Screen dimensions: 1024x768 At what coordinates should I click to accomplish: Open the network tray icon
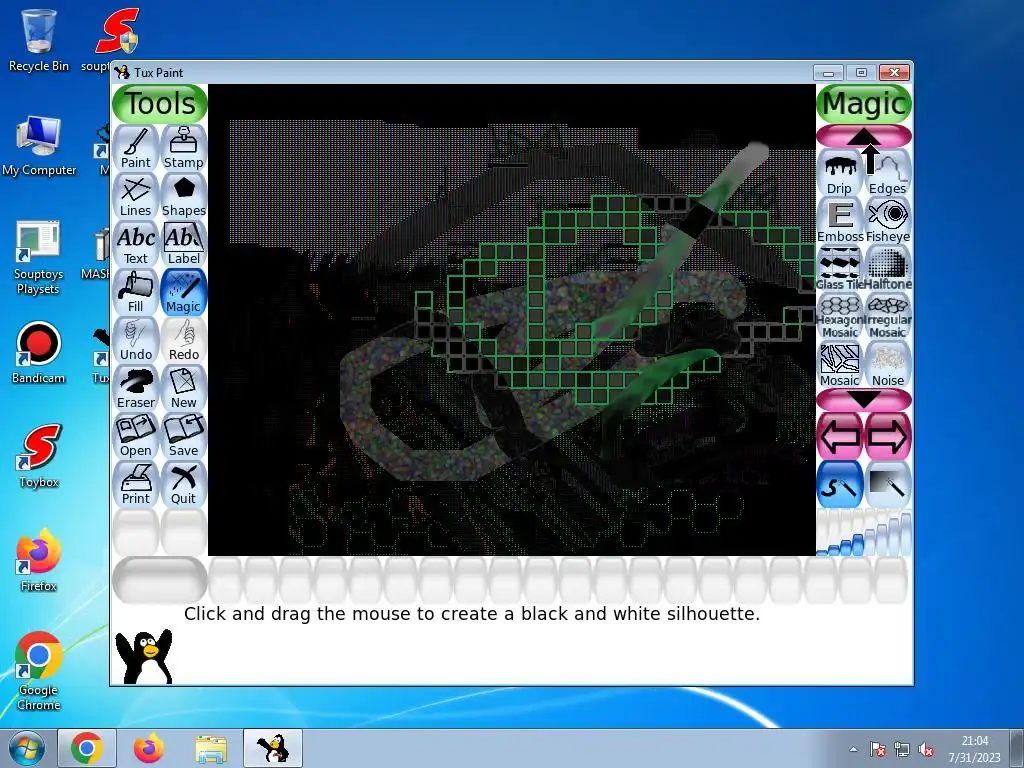(x=902, y=749)
